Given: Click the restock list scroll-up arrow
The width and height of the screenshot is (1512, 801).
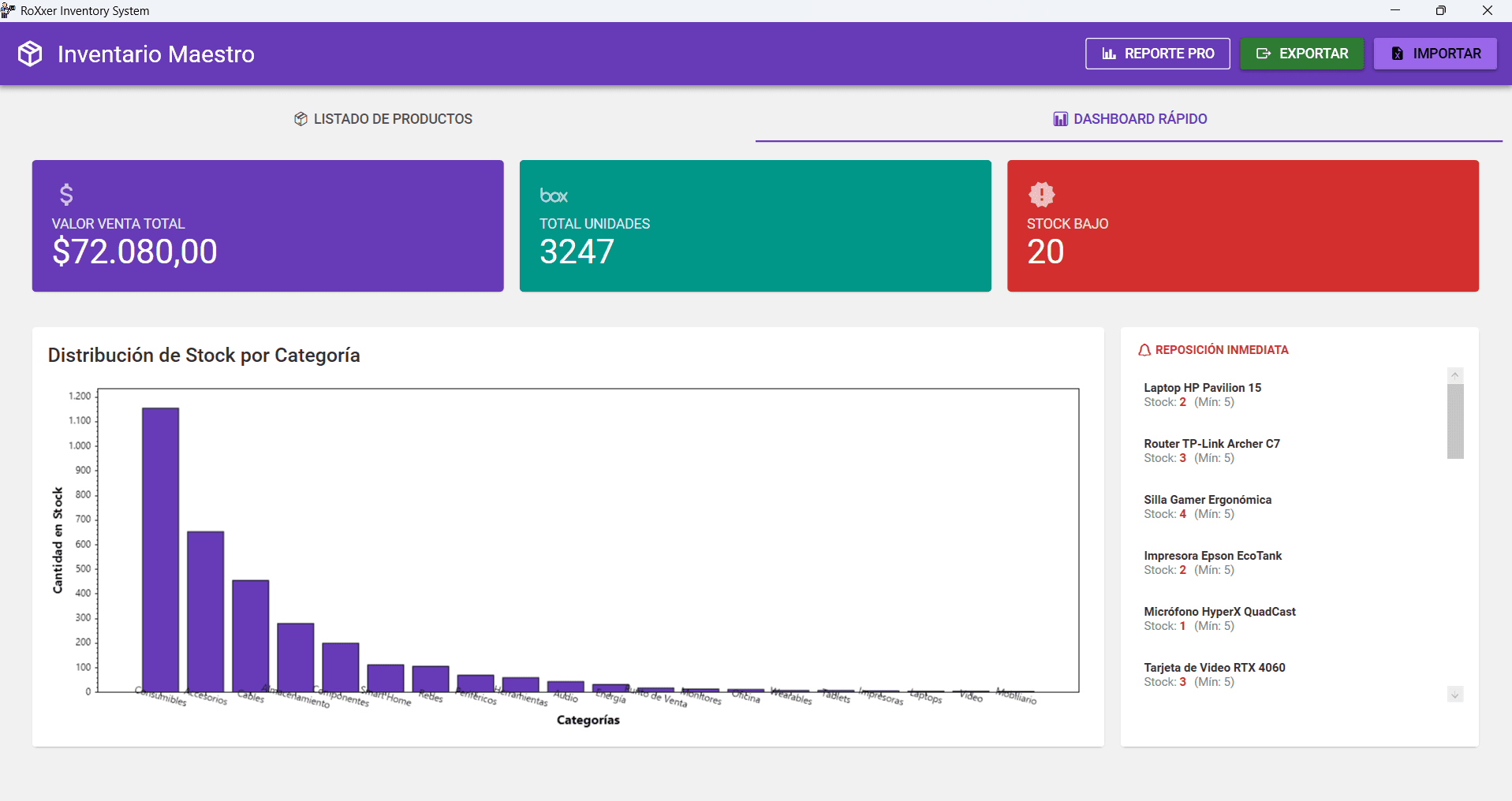Looking at the screenshot, I should click(x=1455, y=375).
